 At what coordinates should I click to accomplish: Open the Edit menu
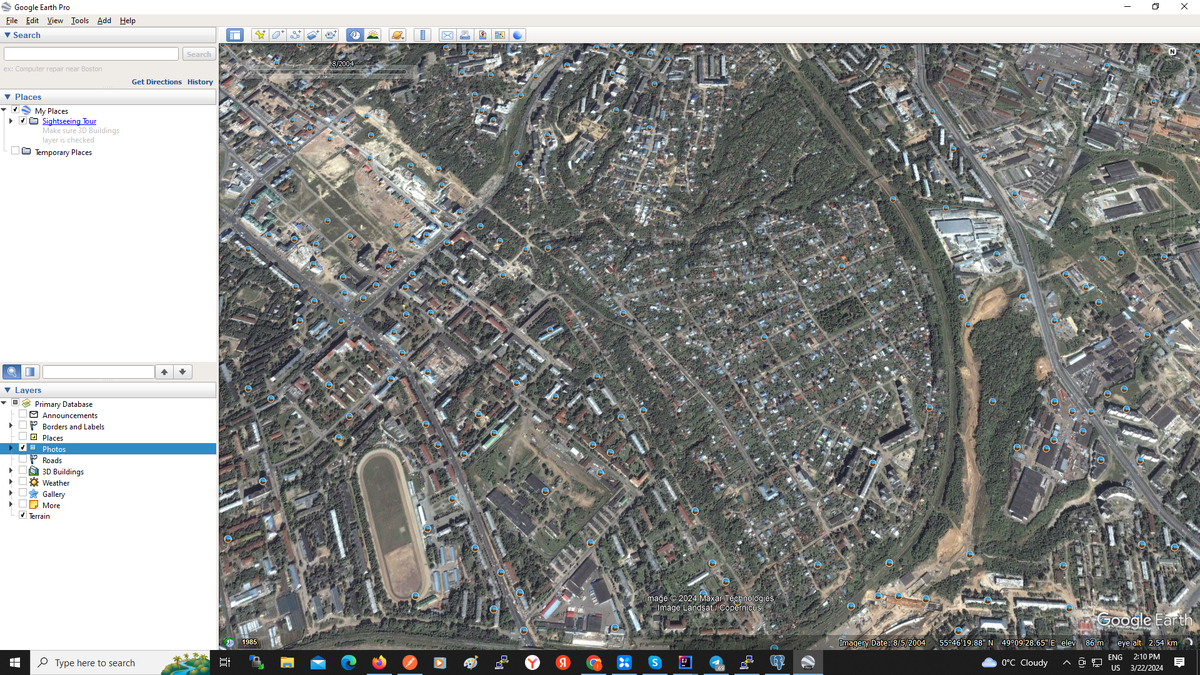[33, 20]
